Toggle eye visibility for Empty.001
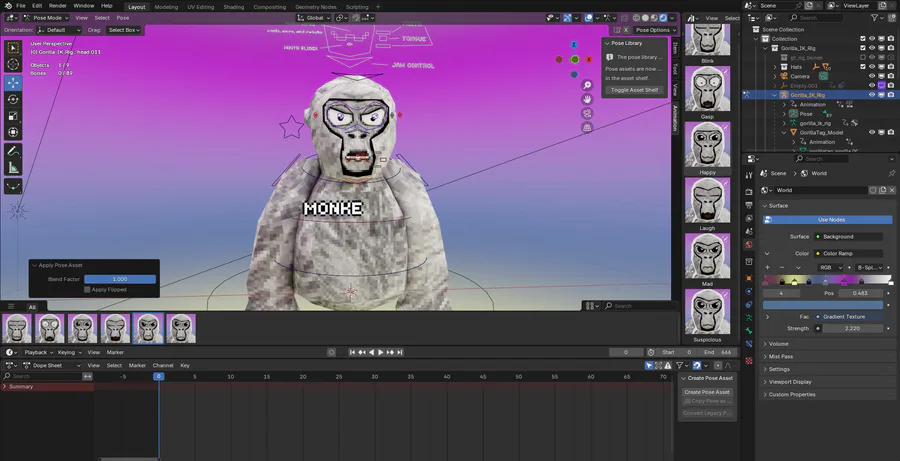Screen dimensions: 900x461 [872, 86]
